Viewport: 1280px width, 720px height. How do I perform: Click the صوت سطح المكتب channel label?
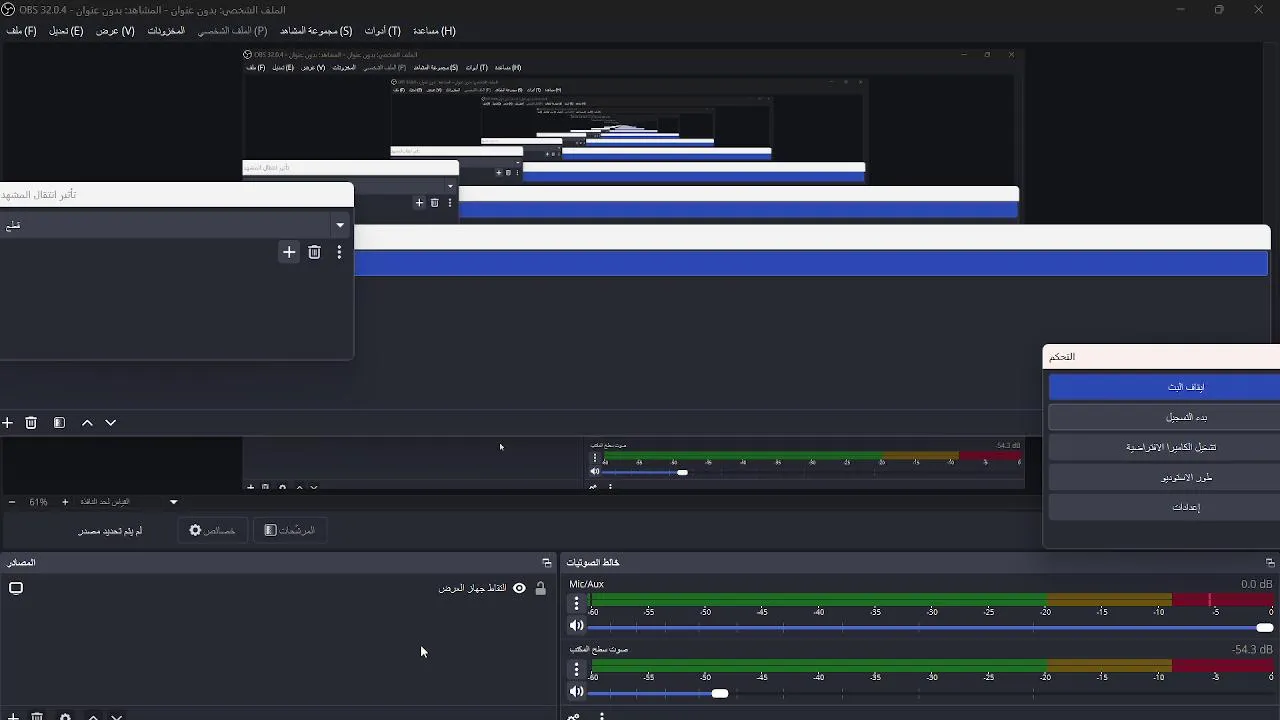click(599, 650)
